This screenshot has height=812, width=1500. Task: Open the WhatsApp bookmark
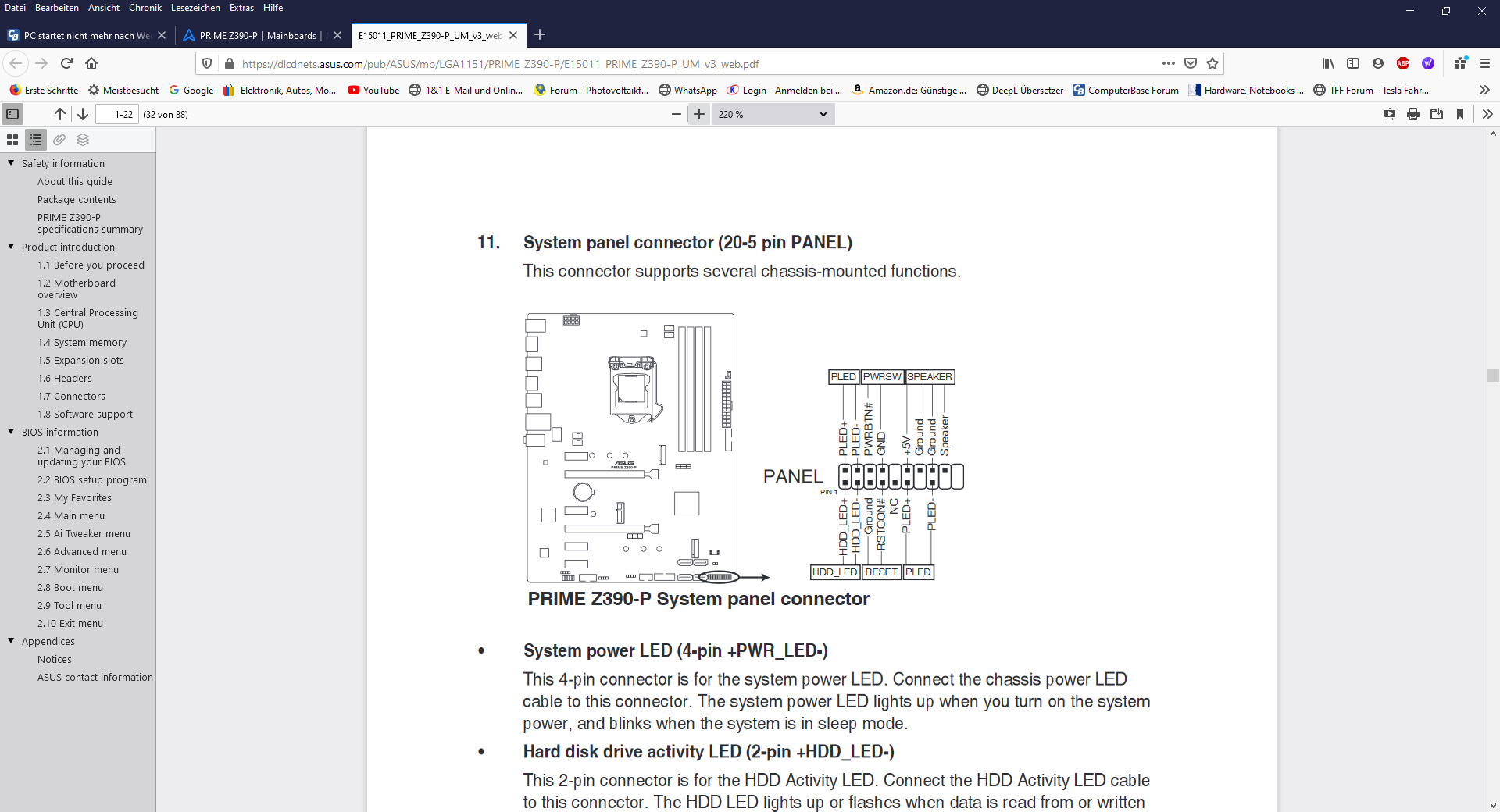687,90
